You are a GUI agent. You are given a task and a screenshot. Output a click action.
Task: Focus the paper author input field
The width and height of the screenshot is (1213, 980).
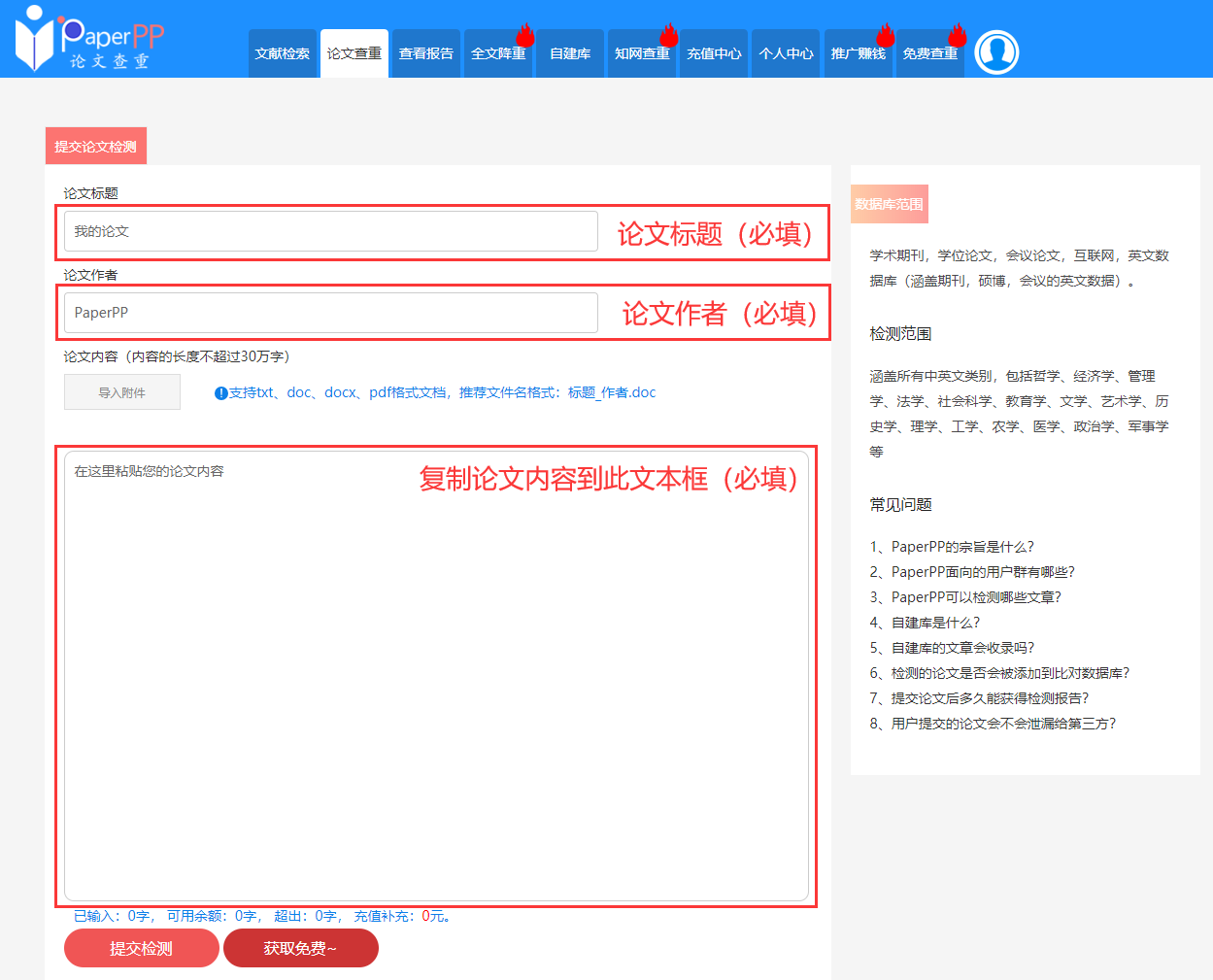331,313
